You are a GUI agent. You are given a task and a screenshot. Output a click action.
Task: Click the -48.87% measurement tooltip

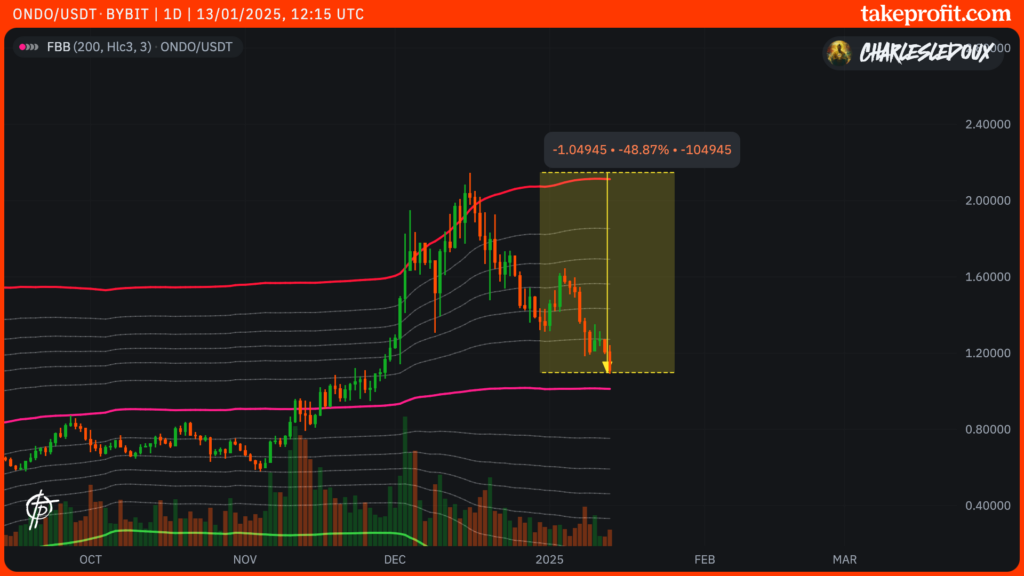coord(642,150)
